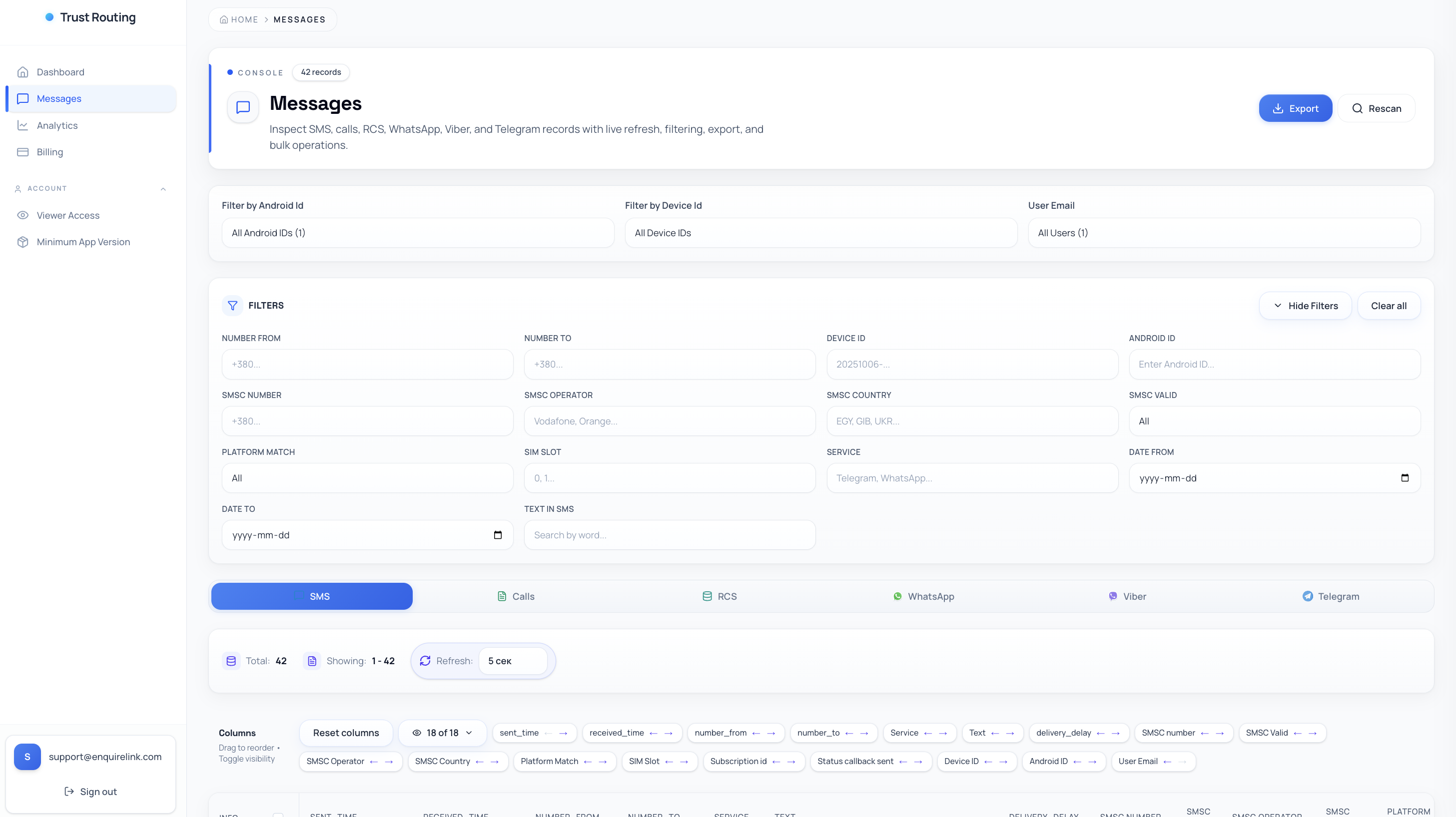Open the All Users email dropdown

pyautogui.click(x=1224, y=233)
